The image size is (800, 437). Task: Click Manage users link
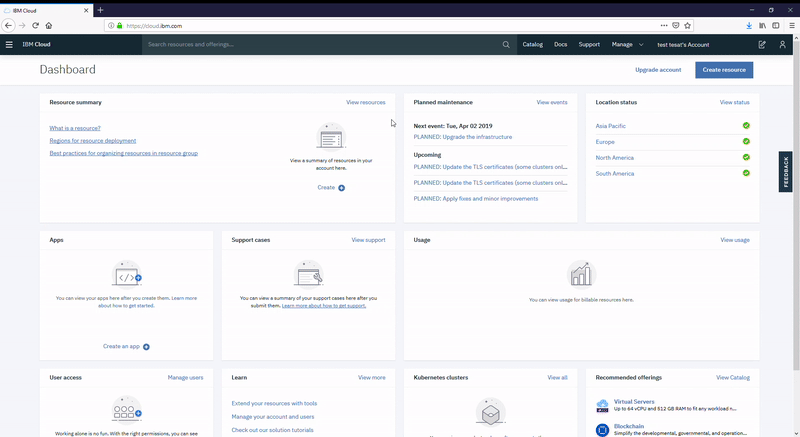[185, 378]
